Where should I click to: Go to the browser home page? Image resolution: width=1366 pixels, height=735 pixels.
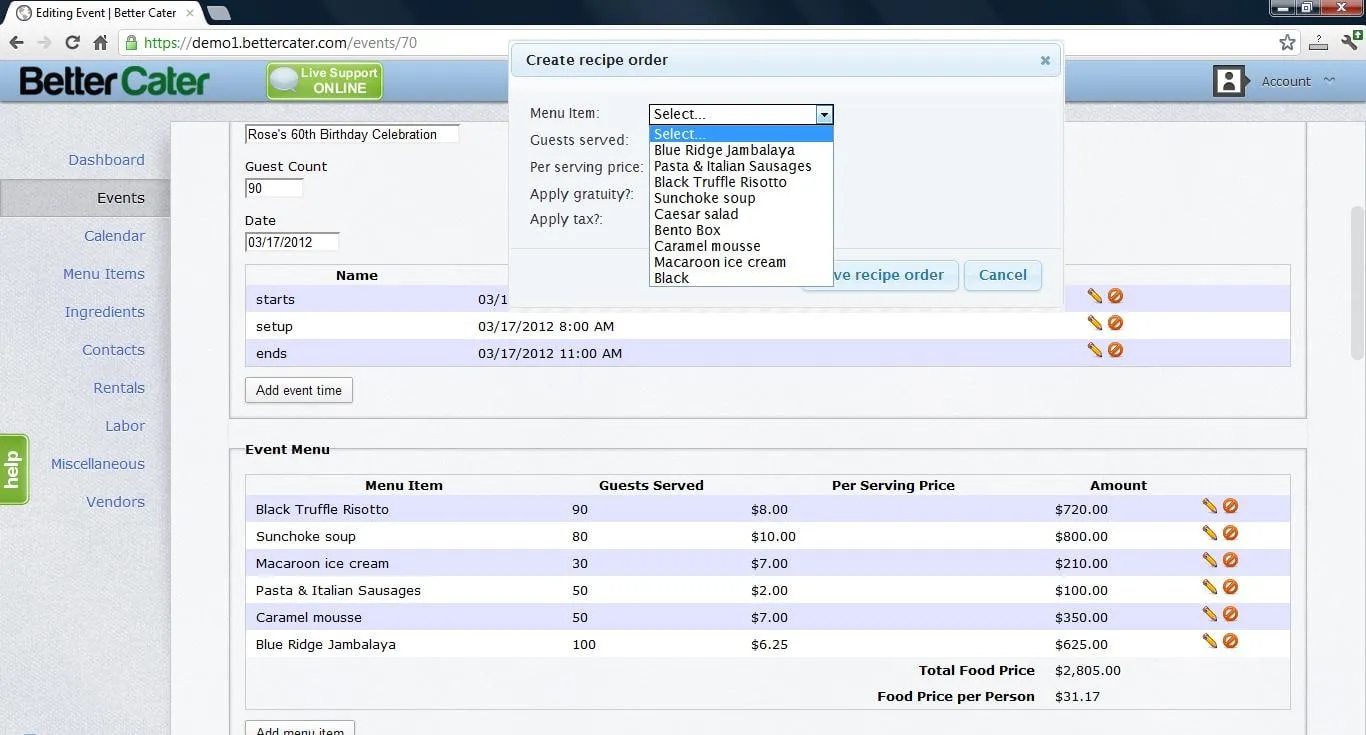click(100, 43)
